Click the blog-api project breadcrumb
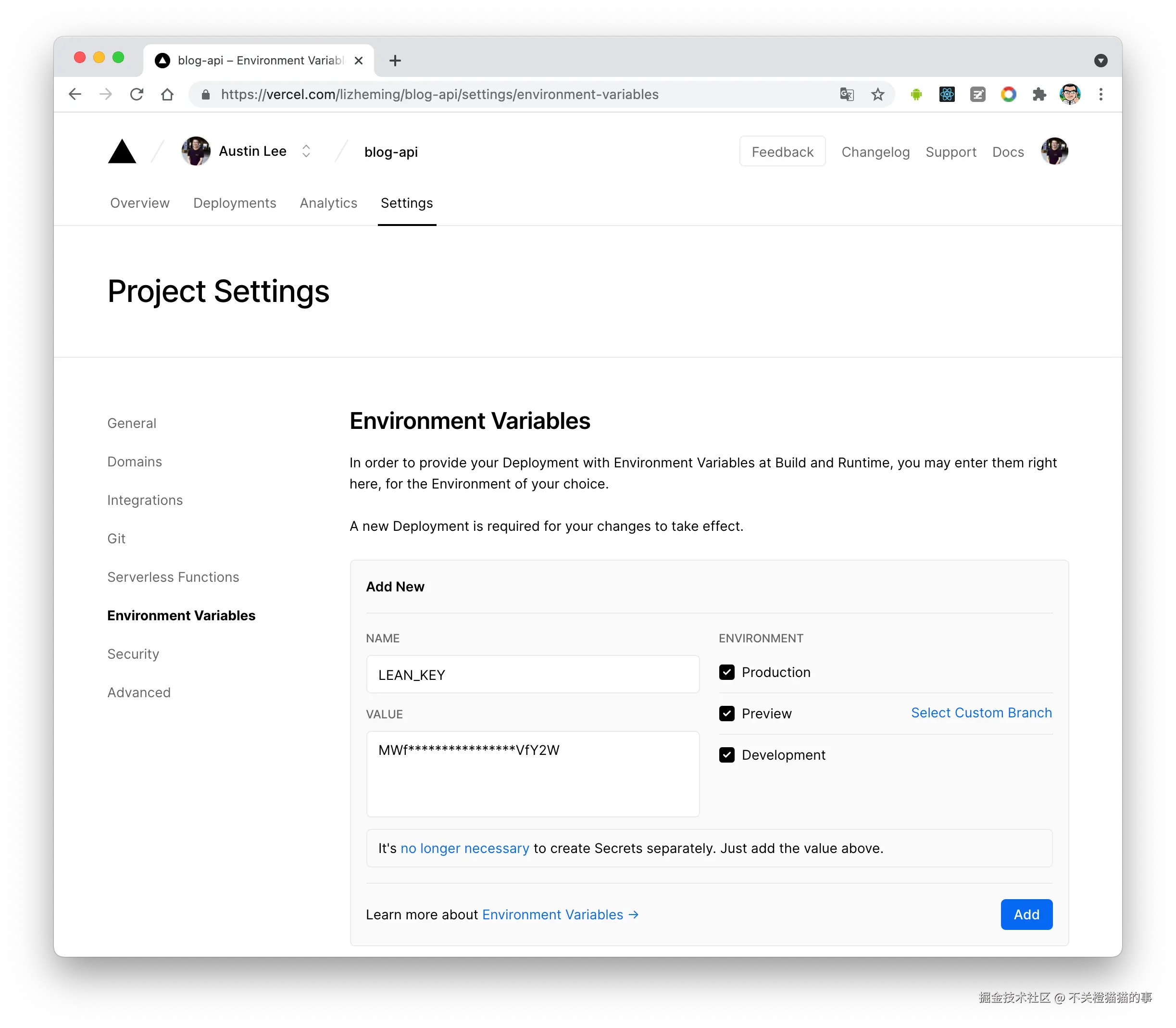Viewport: 1176px width, 1028px height. click(391, 152)
